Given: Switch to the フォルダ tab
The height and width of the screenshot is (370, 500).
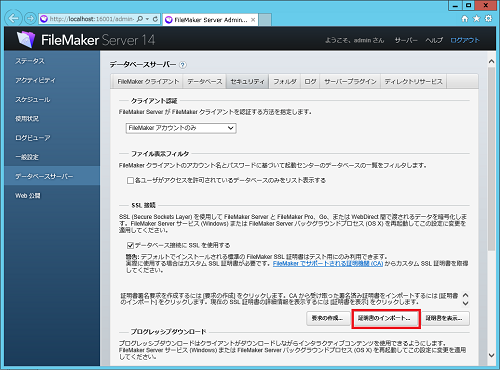Looking at the screenshot, I should click(285, 82).
